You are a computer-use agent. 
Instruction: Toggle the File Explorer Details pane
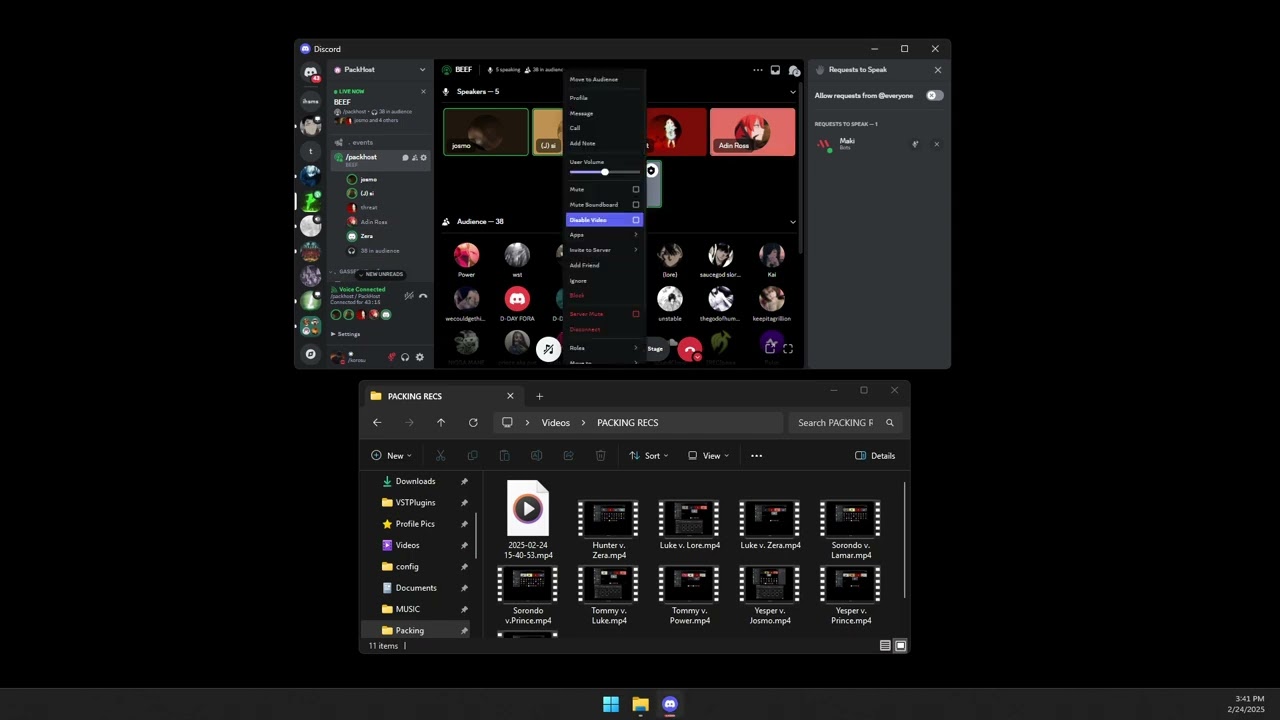[875, 456]
